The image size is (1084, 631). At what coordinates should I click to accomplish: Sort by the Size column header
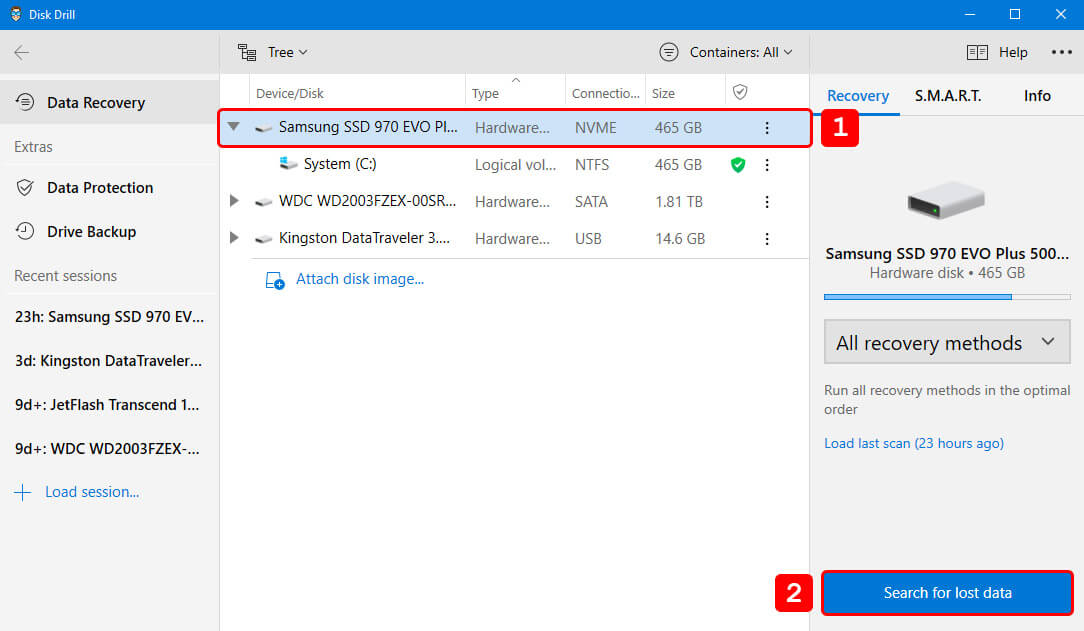pos(663,93)
